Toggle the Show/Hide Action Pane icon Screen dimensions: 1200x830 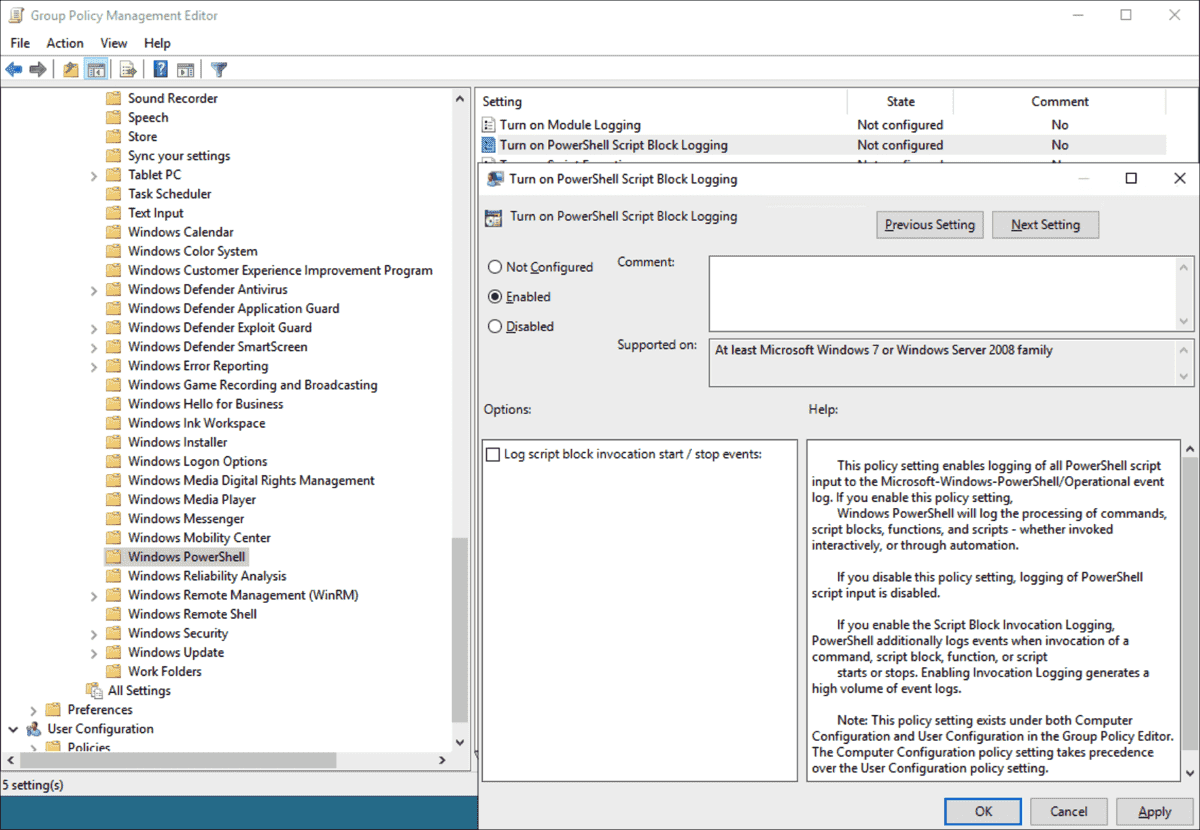tap(185, 69)
